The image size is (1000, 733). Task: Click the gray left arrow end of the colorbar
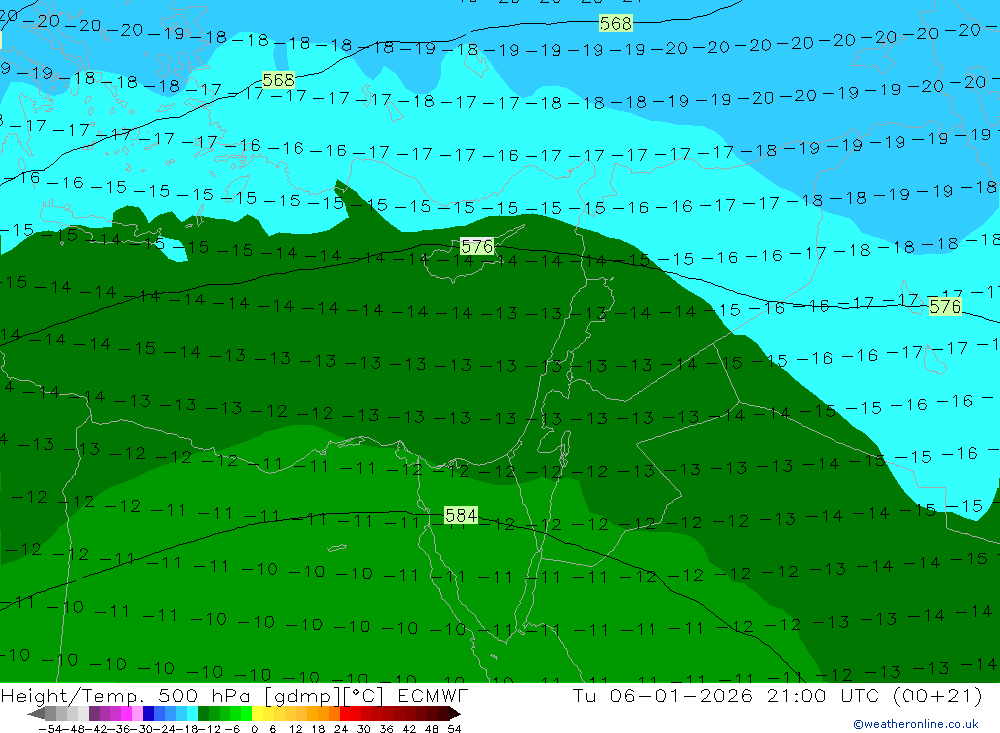coord(36,713)
